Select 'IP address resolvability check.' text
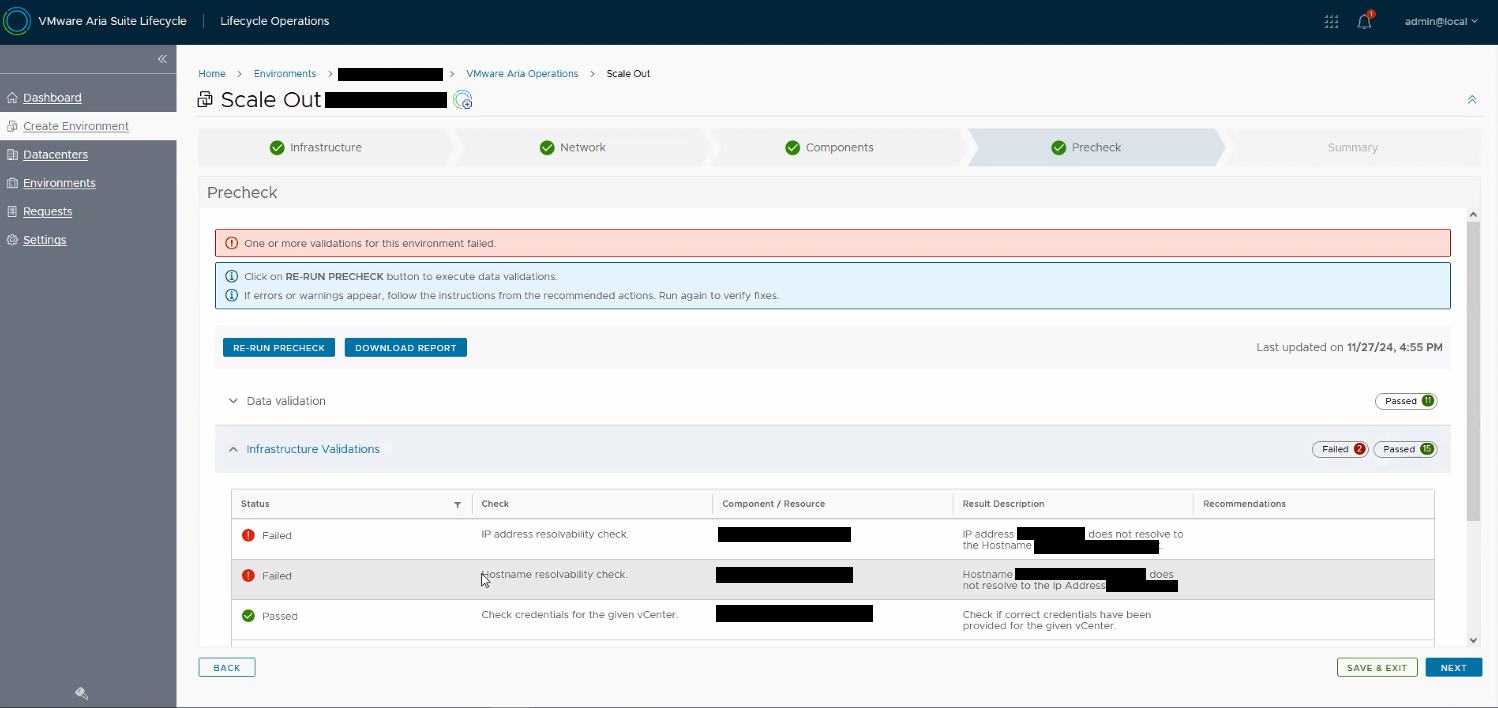This screenshot has width=1498, height=708. 555,534
